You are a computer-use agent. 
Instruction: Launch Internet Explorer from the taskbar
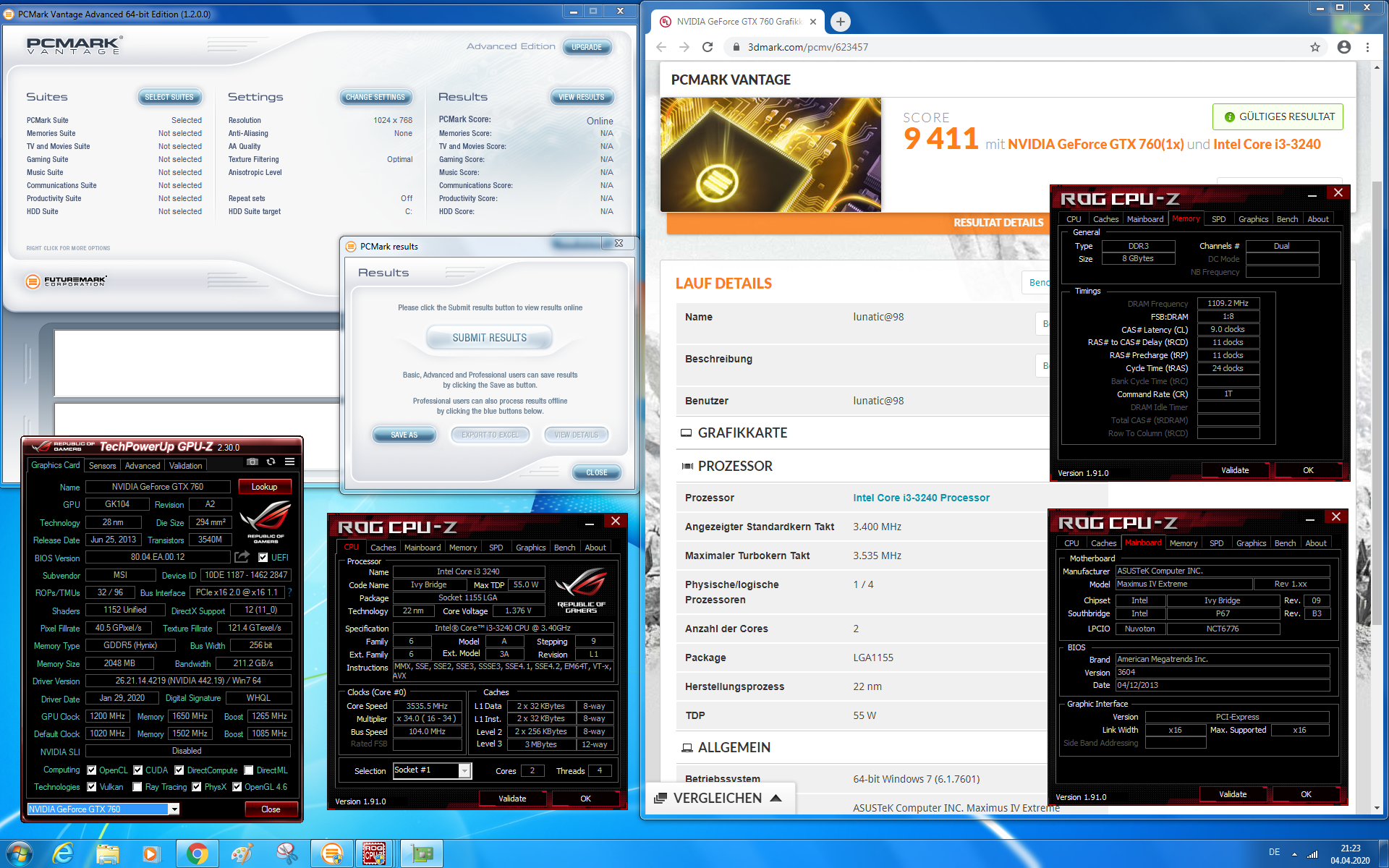(x=64, y=854)
